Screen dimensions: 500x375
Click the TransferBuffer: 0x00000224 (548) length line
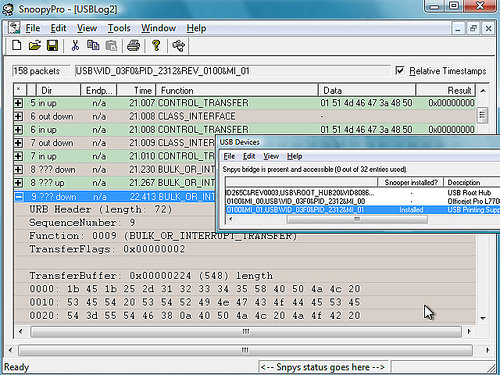click(151, 276)
